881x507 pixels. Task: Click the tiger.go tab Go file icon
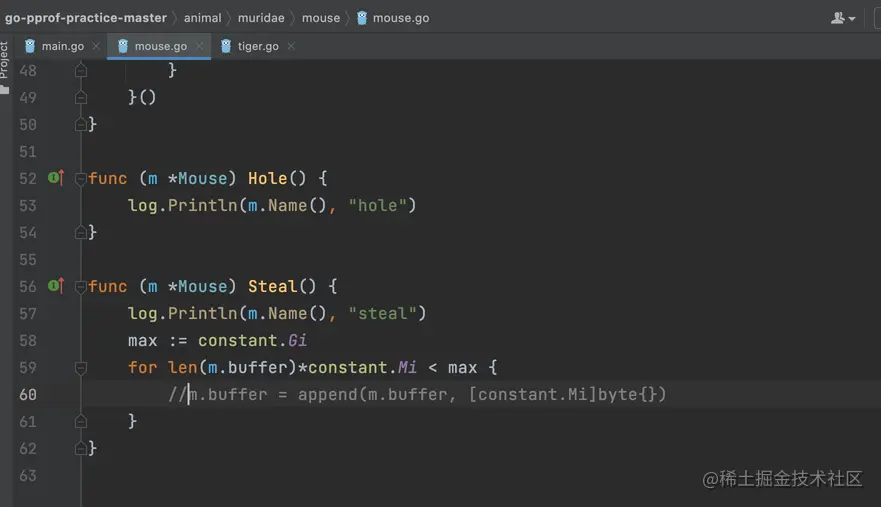click(x=226, y=46)
